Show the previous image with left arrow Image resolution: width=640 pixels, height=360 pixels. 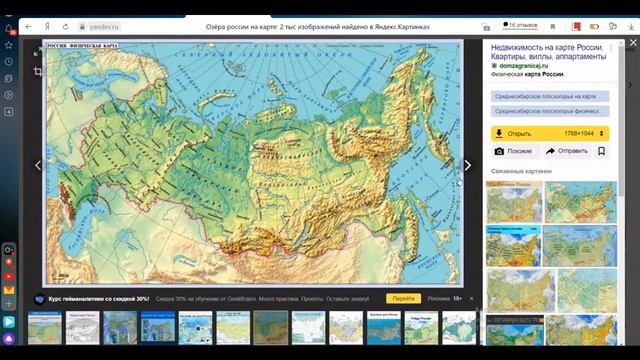click(38, 165)
